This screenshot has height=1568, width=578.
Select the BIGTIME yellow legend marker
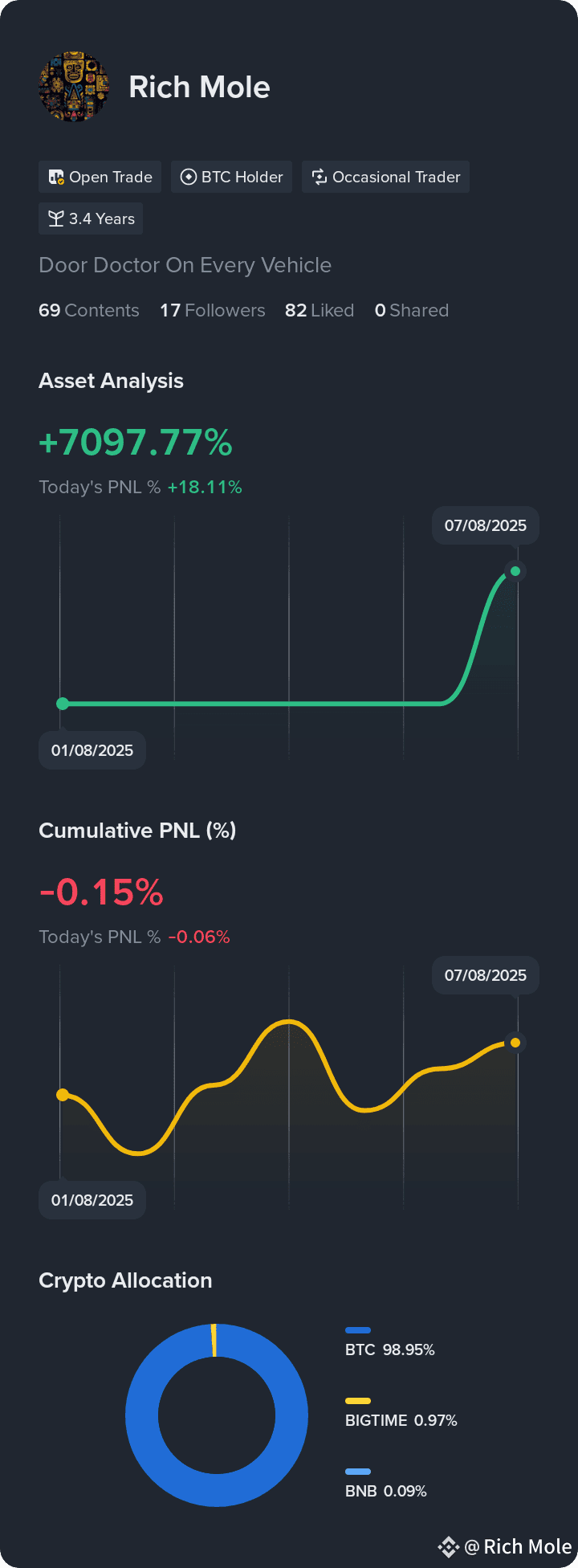pyautogui.click(x=358, y=1401)
